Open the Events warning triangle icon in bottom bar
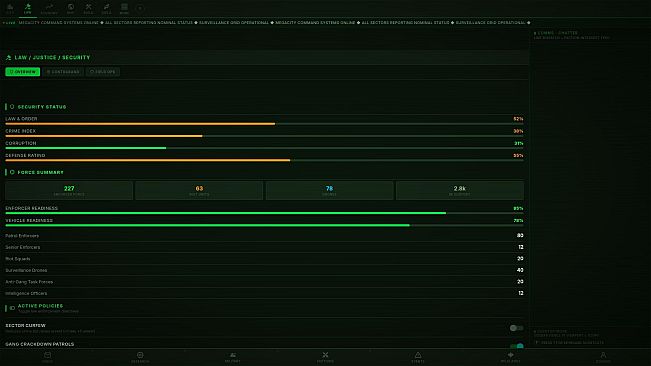Image resolution: width=651 pixels, height=366 pixels. click(418, 357)
